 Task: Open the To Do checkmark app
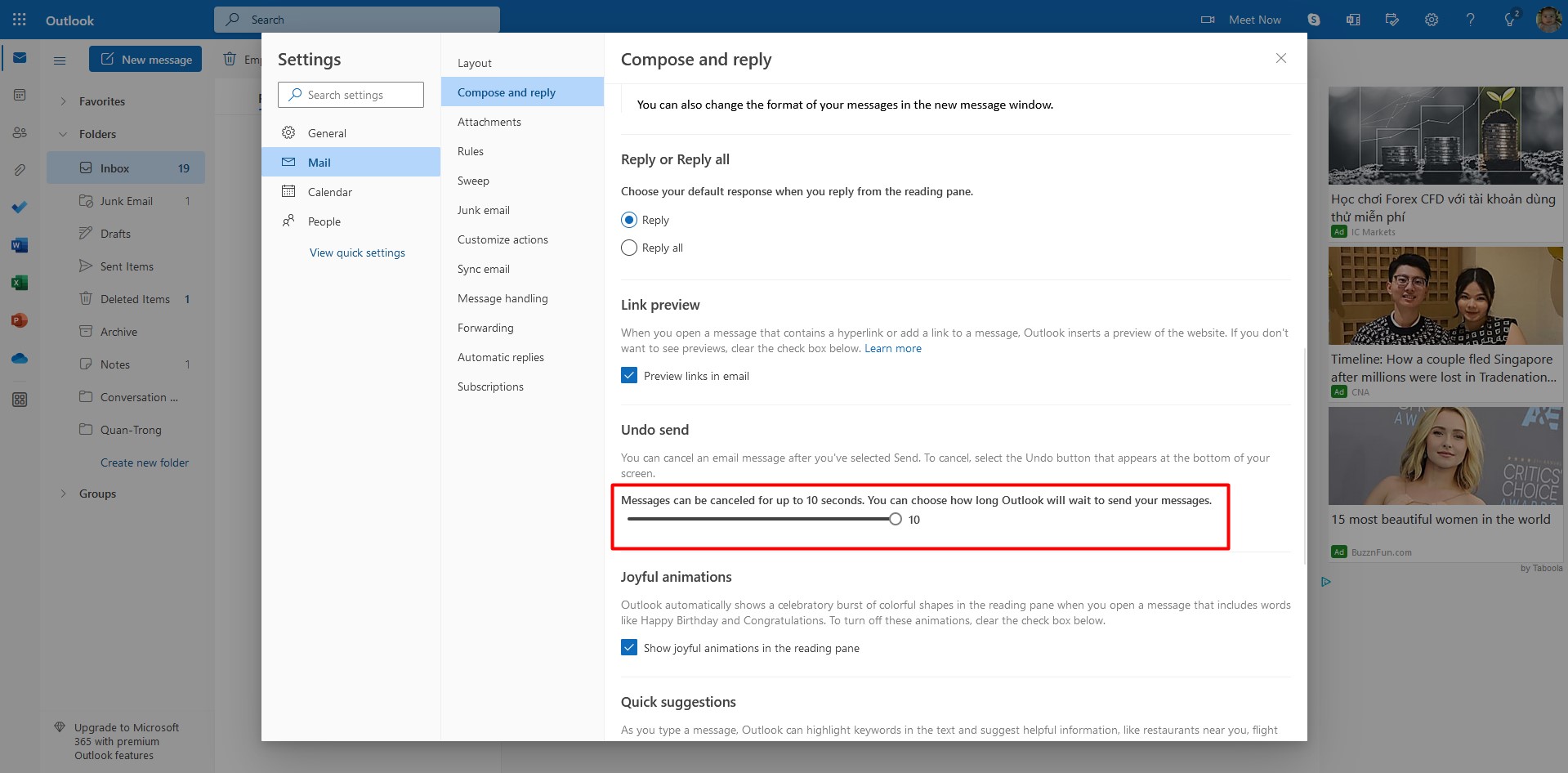tap(20, 208)
